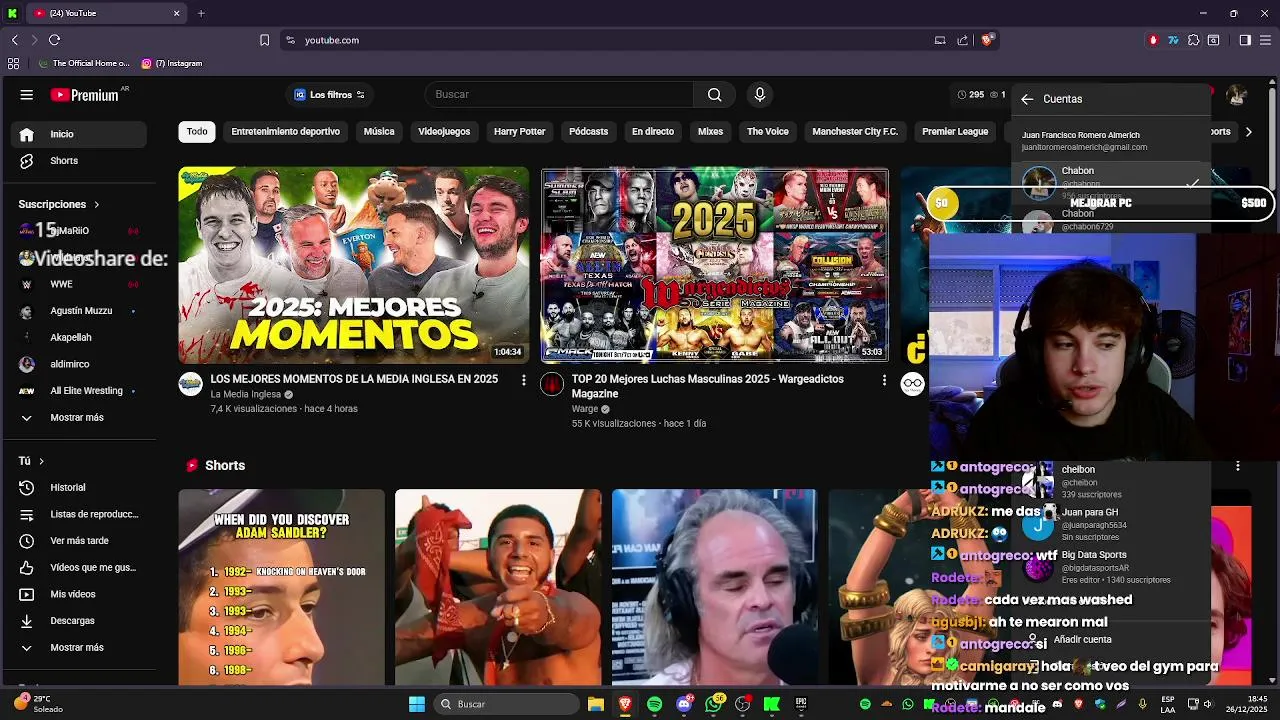Open the browser extensions puzzle icon
1280x720 pixels.
(x=1193, y=40)
